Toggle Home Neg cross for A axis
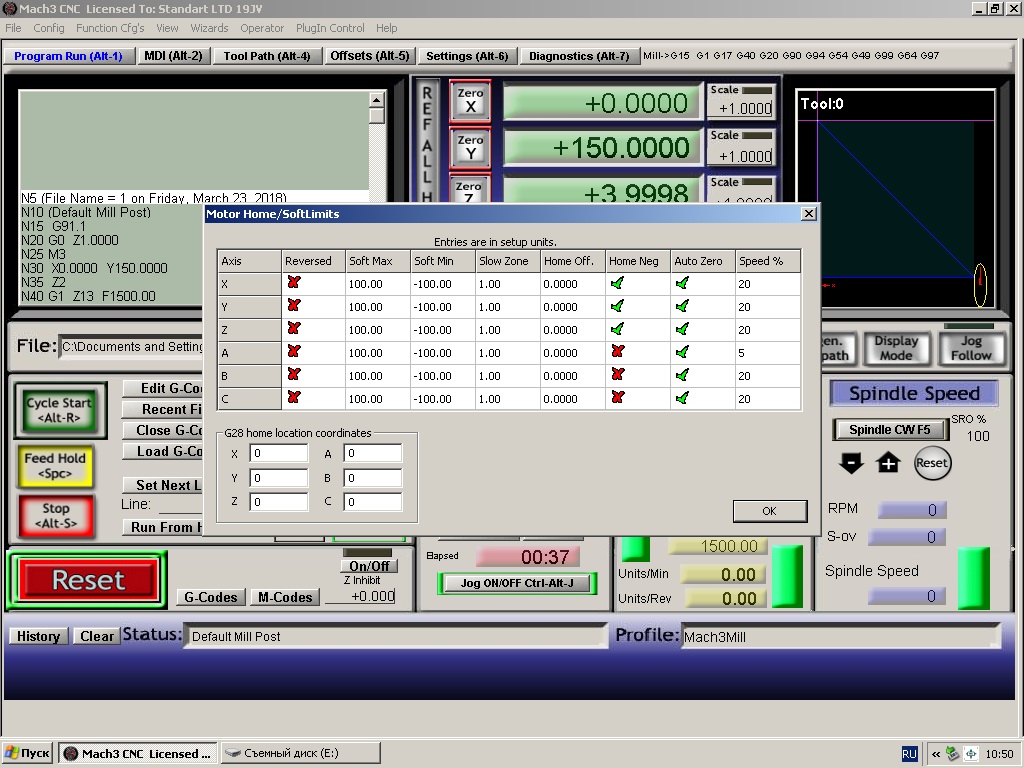1024x768 pixels. 618,351
